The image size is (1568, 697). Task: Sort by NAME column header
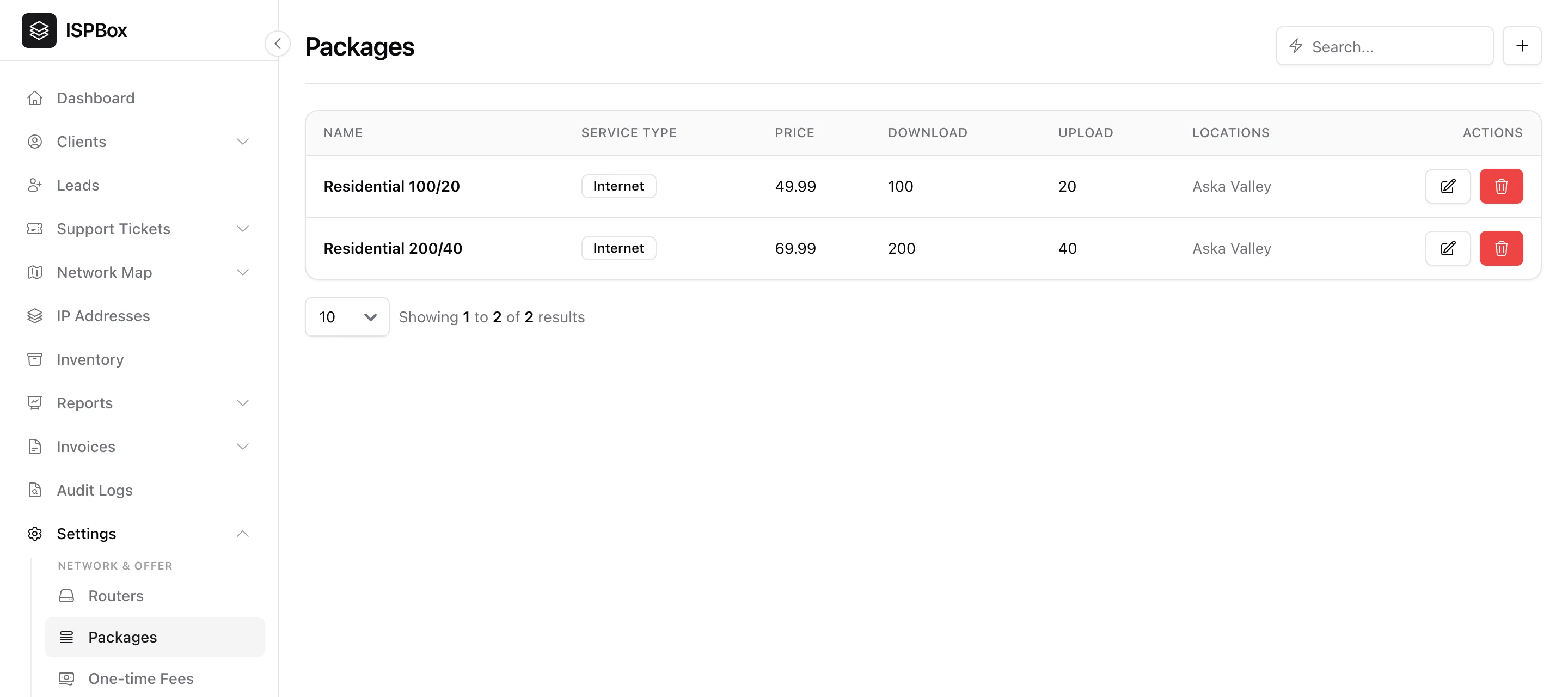342,133
